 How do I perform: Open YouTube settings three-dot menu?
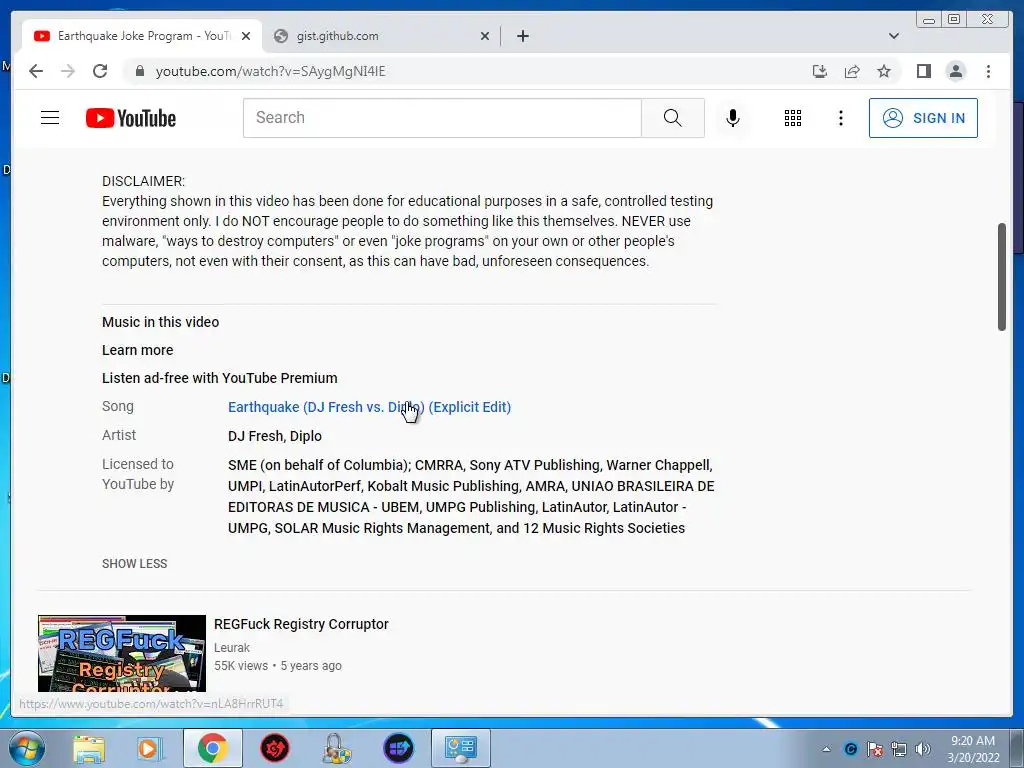click(x=840, y=118)
